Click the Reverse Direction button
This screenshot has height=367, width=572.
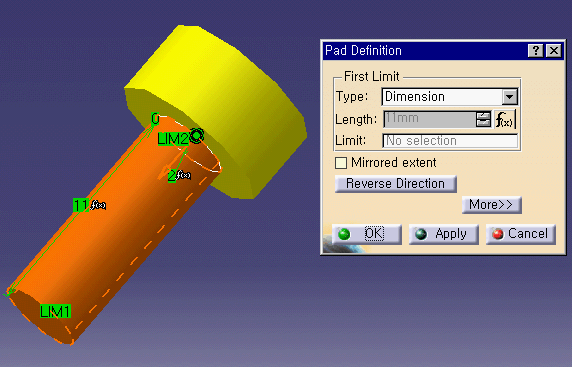tap(396, 184)
